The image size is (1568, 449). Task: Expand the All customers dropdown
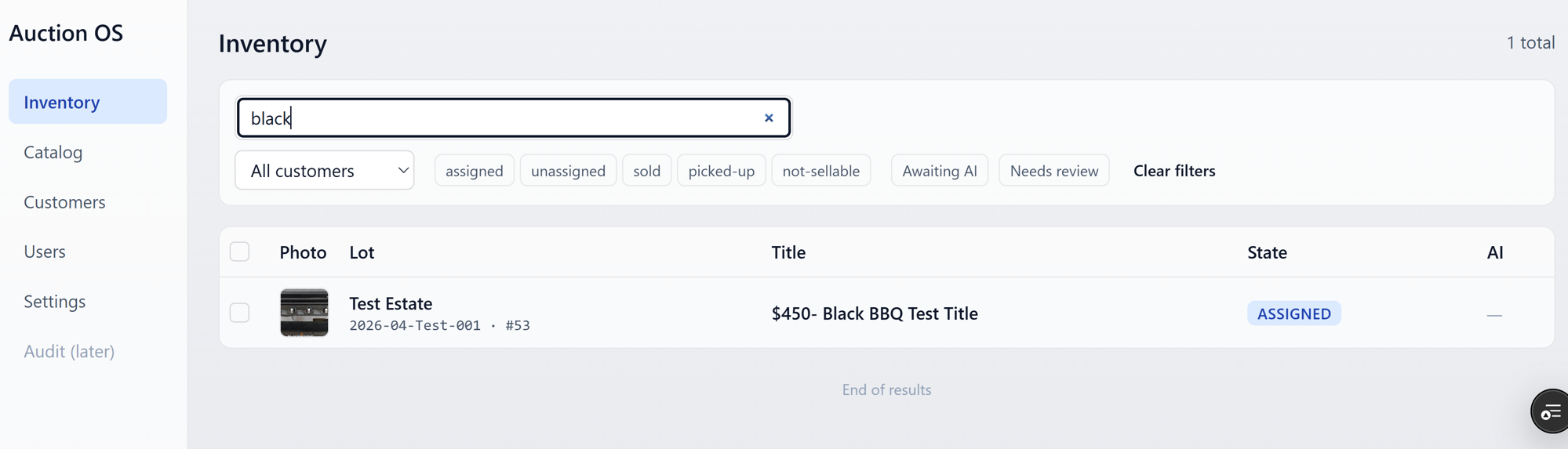(x=325, y=170)
